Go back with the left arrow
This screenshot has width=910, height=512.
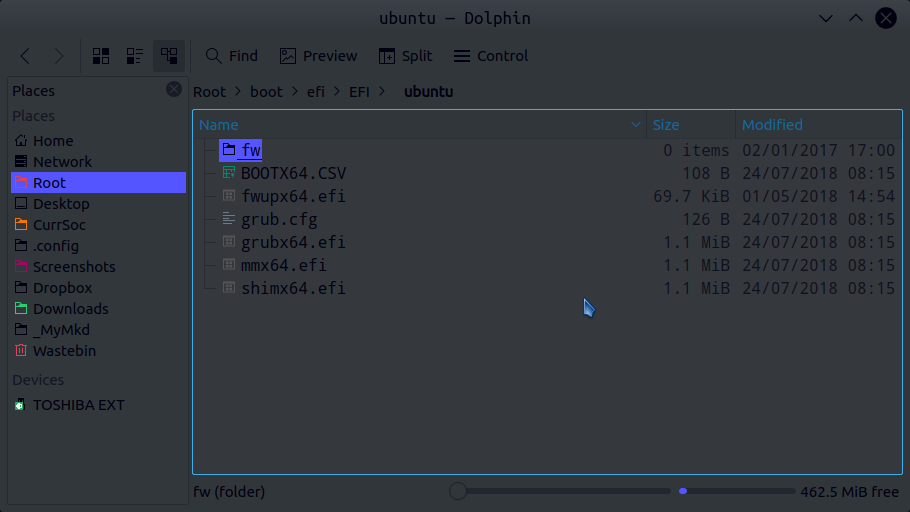pos(25,56)
